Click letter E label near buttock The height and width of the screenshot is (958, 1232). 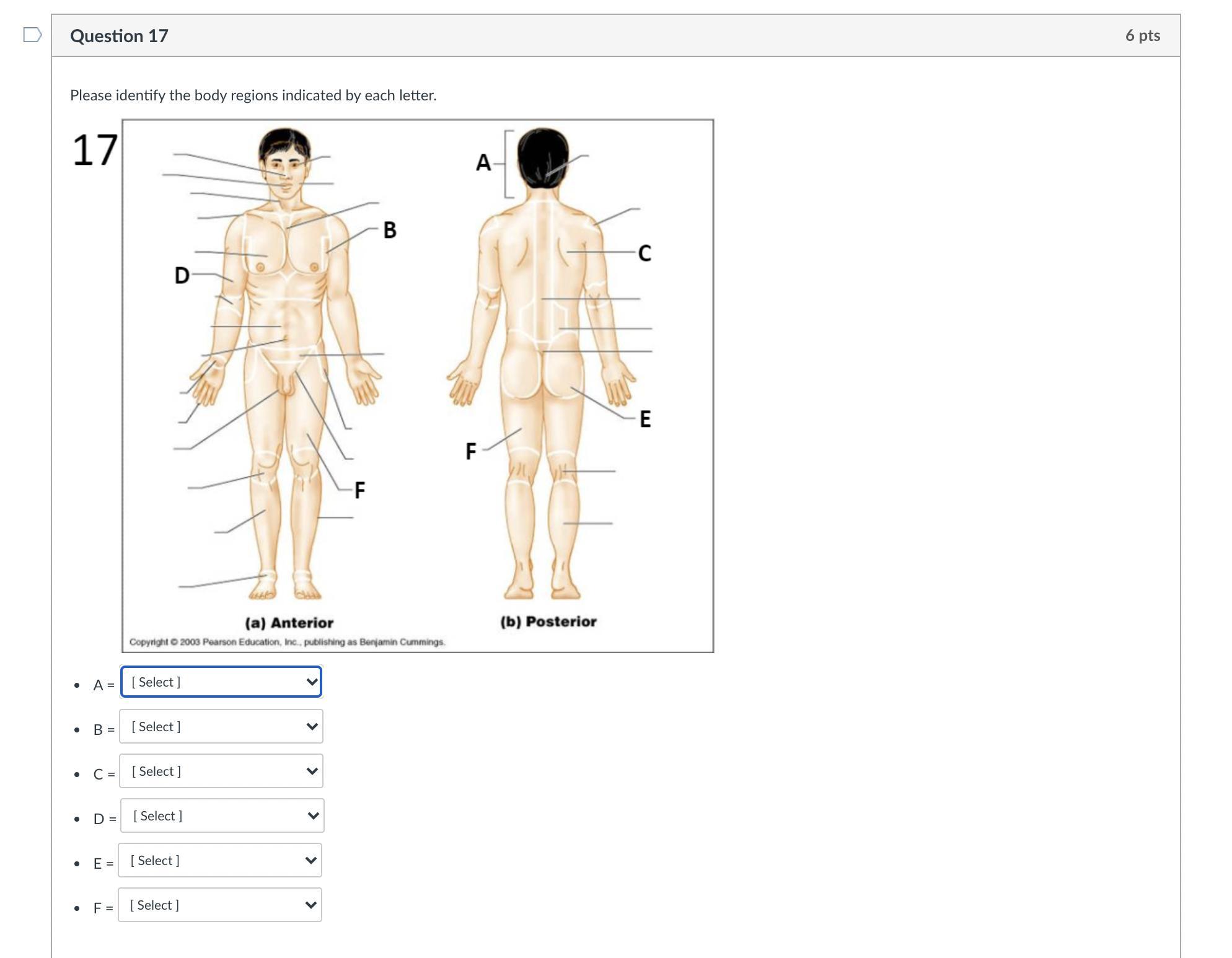point(645,419)
